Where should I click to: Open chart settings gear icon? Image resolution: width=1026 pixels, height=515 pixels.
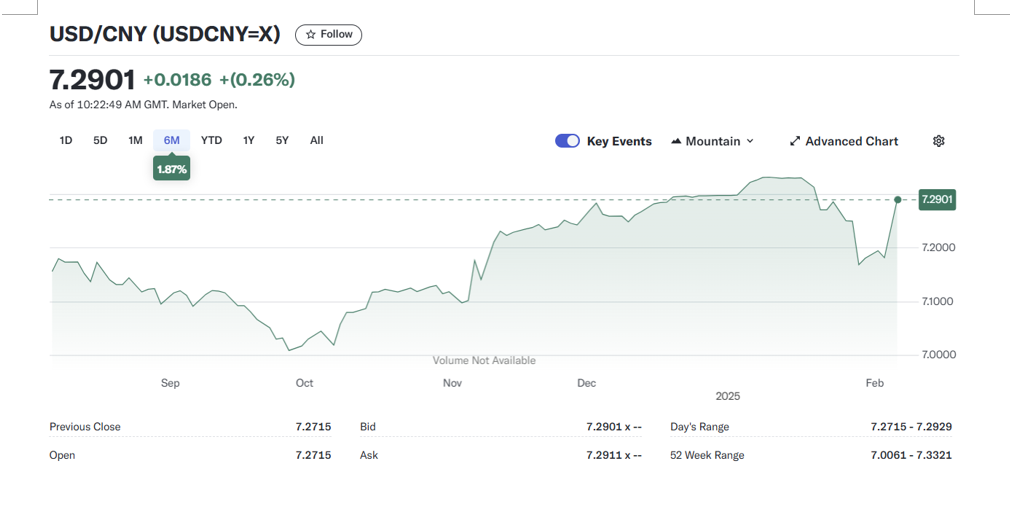[x=938, y=141]
